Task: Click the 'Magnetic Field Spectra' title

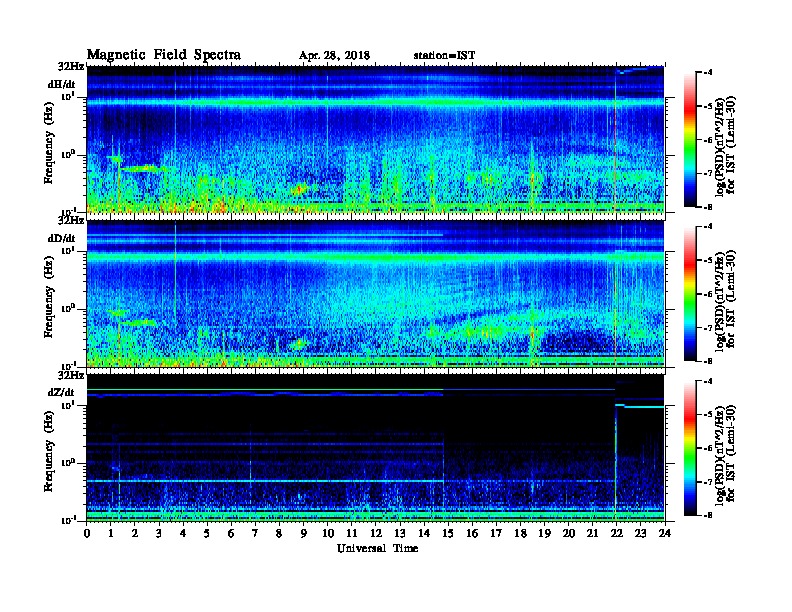Action: tap(164, 55)
